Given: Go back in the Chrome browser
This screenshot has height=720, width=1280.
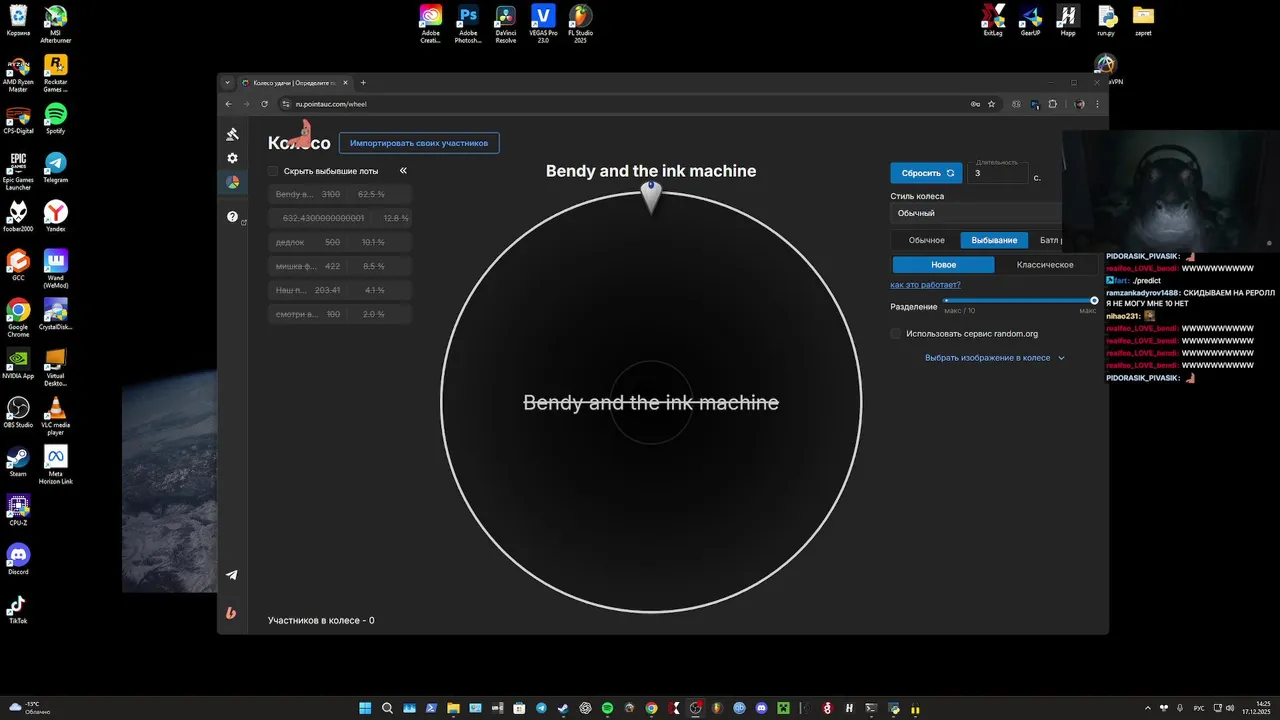Looking at the screenshot, I should tap(229, 104).
